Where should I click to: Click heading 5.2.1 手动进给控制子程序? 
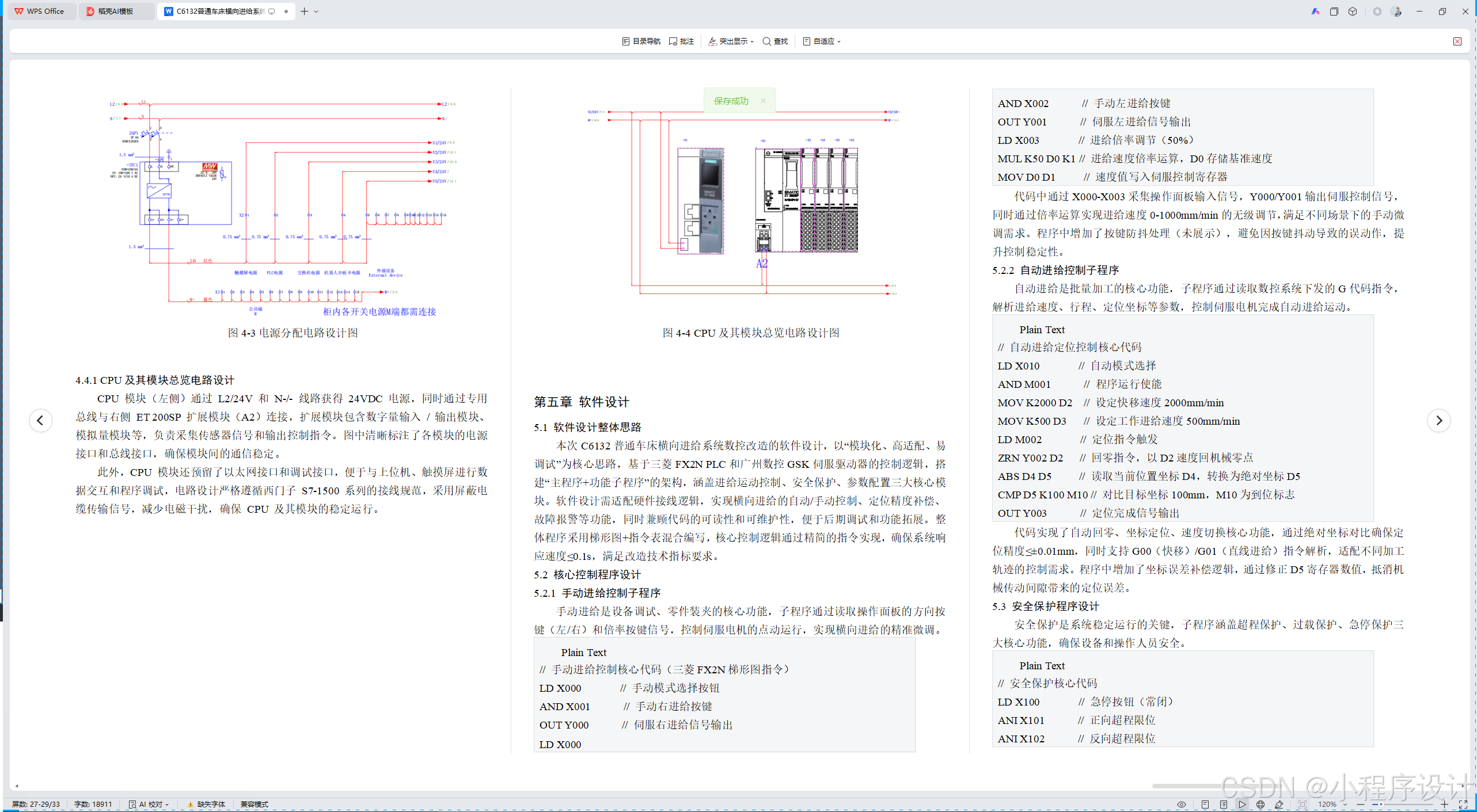tap(597, 593)
